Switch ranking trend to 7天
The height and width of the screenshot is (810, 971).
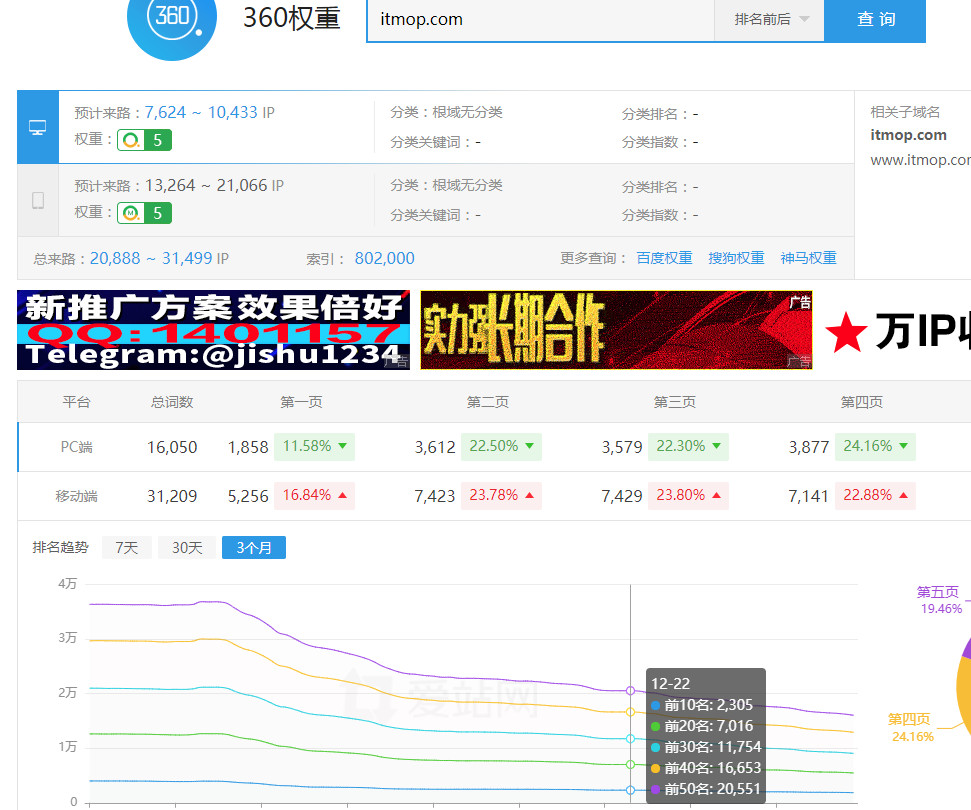[x=127, y=548]
